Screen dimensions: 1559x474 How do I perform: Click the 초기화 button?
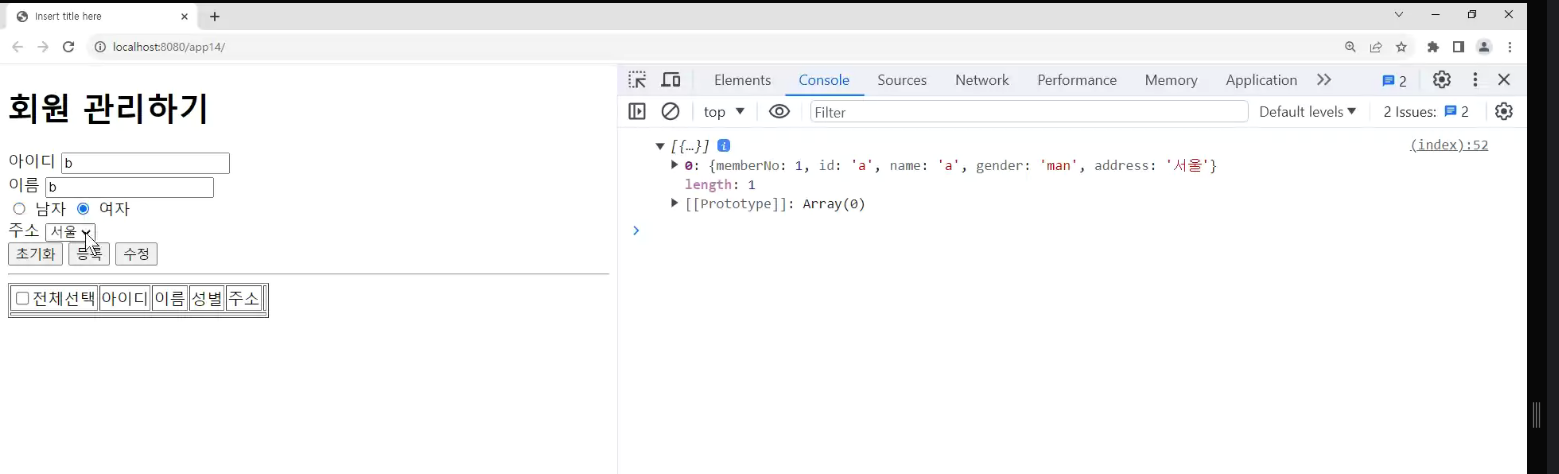point(35,254)
